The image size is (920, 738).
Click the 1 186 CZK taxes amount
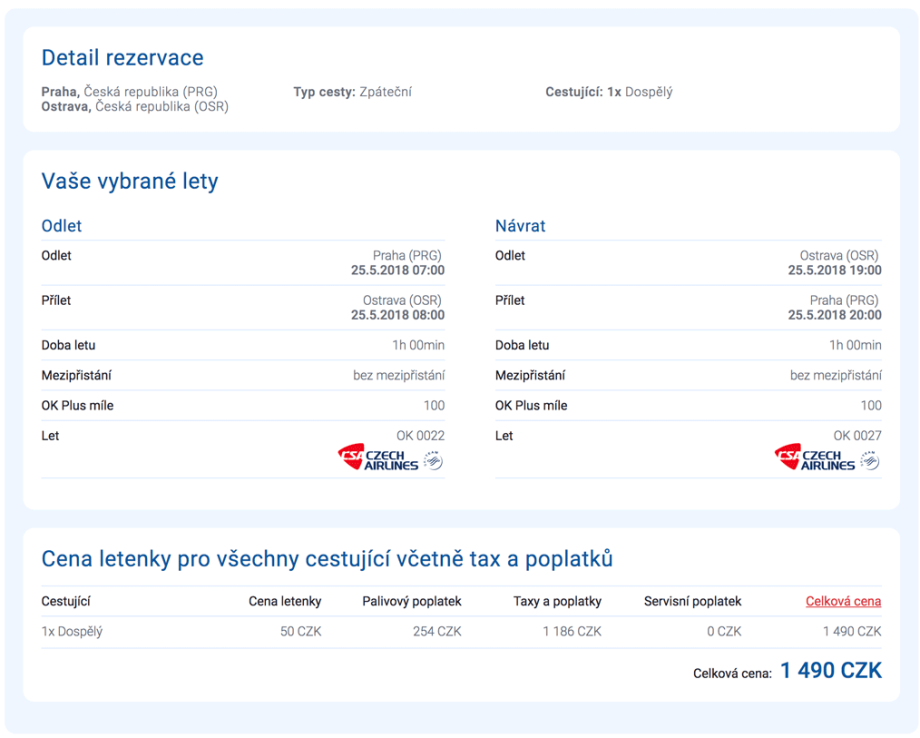tap(572, 631)
